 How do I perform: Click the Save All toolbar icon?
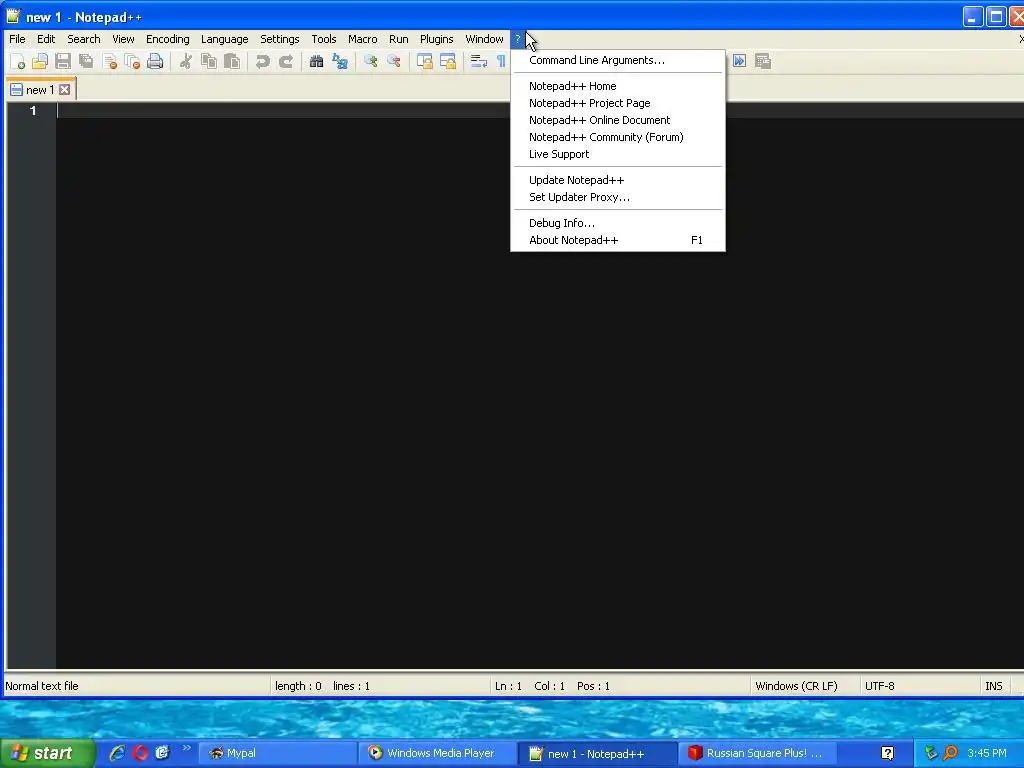point(86,61)
